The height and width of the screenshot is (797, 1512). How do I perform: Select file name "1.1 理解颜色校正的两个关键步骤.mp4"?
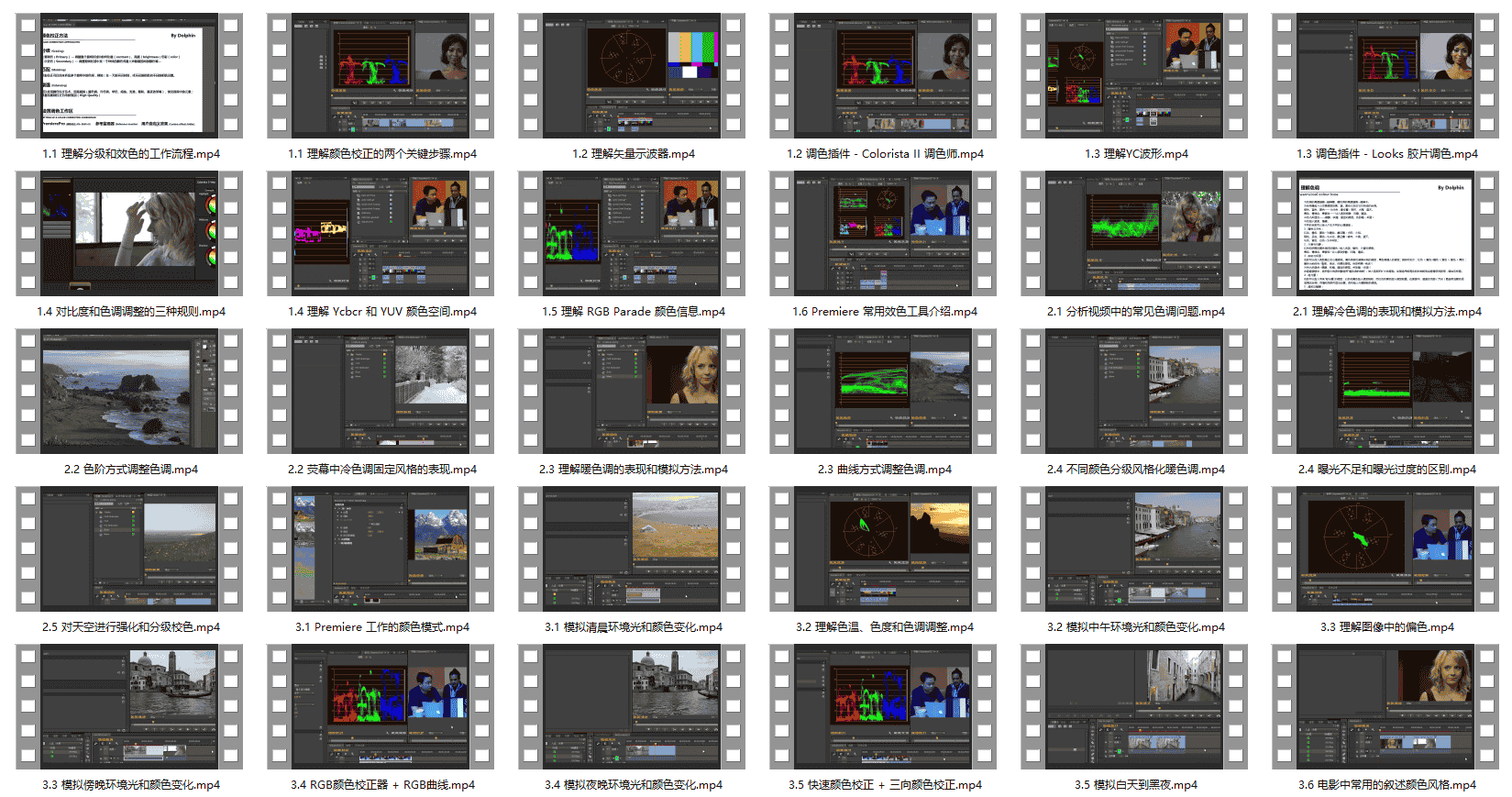pyautogui.click(x=382, y=154)
